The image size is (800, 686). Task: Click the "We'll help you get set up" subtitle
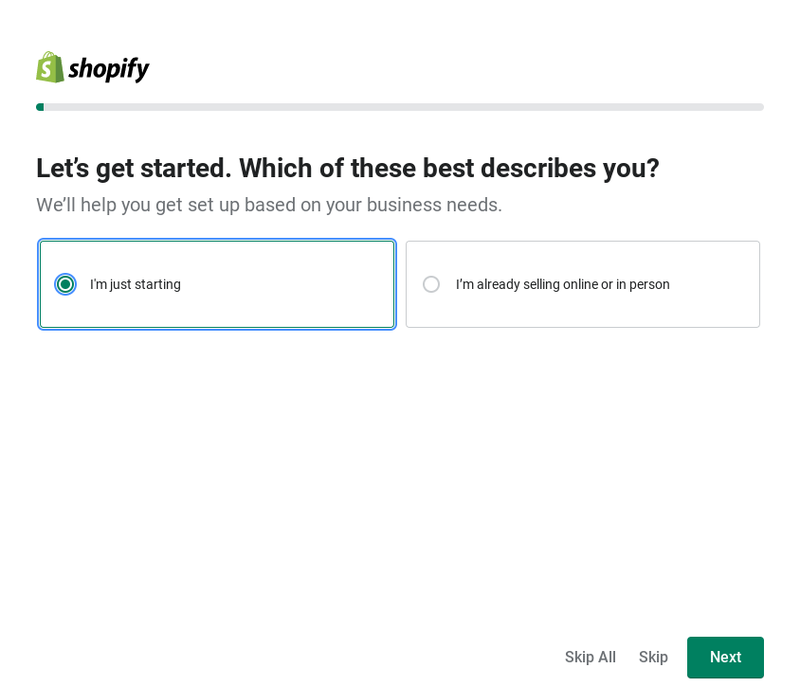269,205
